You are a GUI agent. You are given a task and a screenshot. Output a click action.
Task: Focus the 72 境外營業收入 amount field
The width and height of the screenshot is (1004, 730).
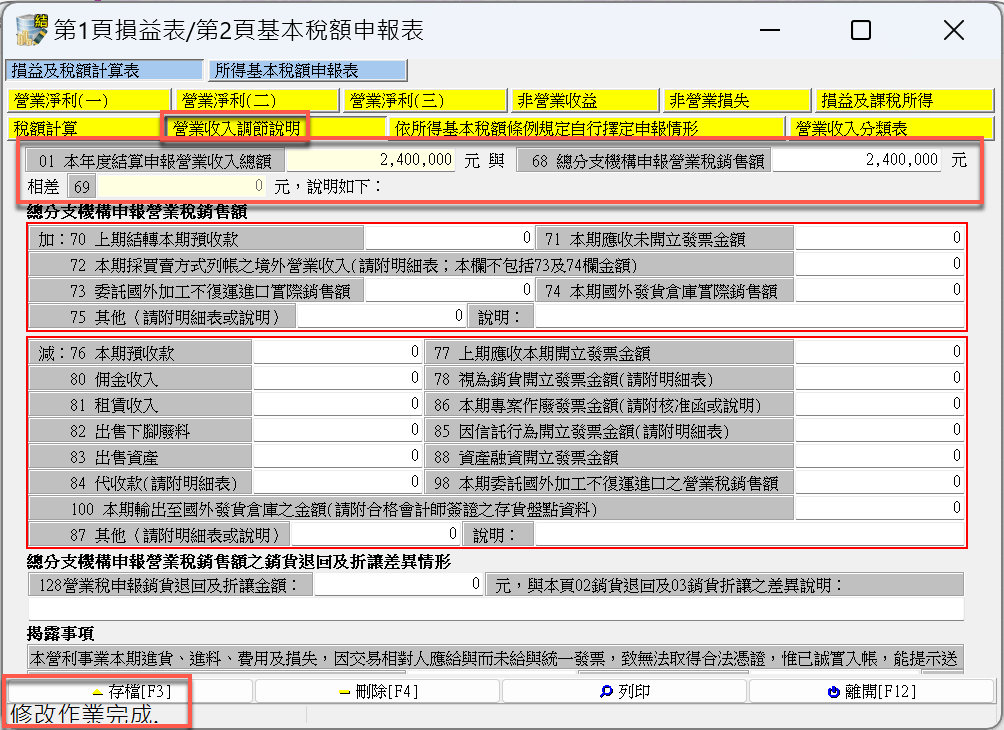879,264
